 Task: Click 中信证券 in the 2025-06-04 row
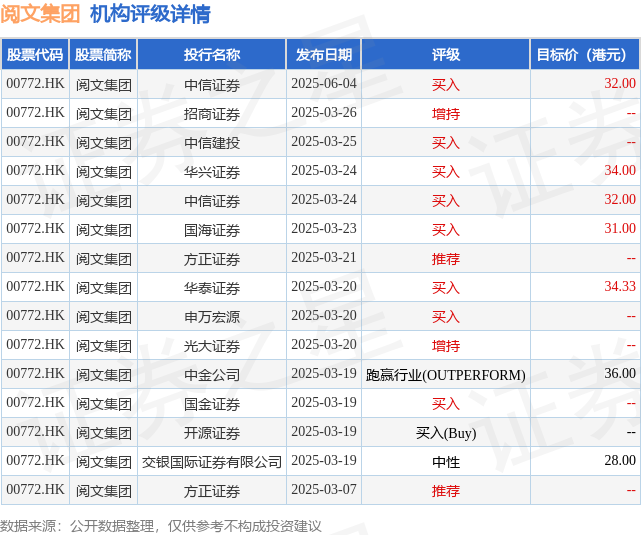pyautogui.click(x=212, y=85)
